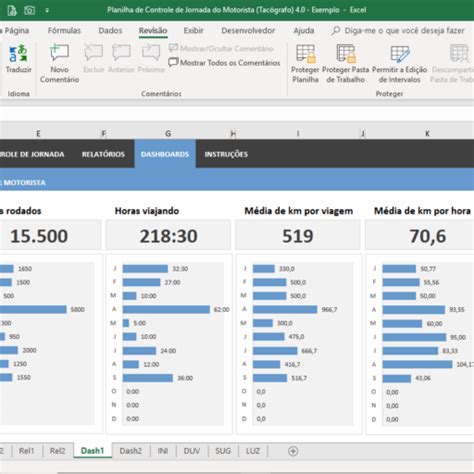Open Proteger Pasta de Trabalho
474x474 pixels.
pyautogui.click(x=345, y=63)
